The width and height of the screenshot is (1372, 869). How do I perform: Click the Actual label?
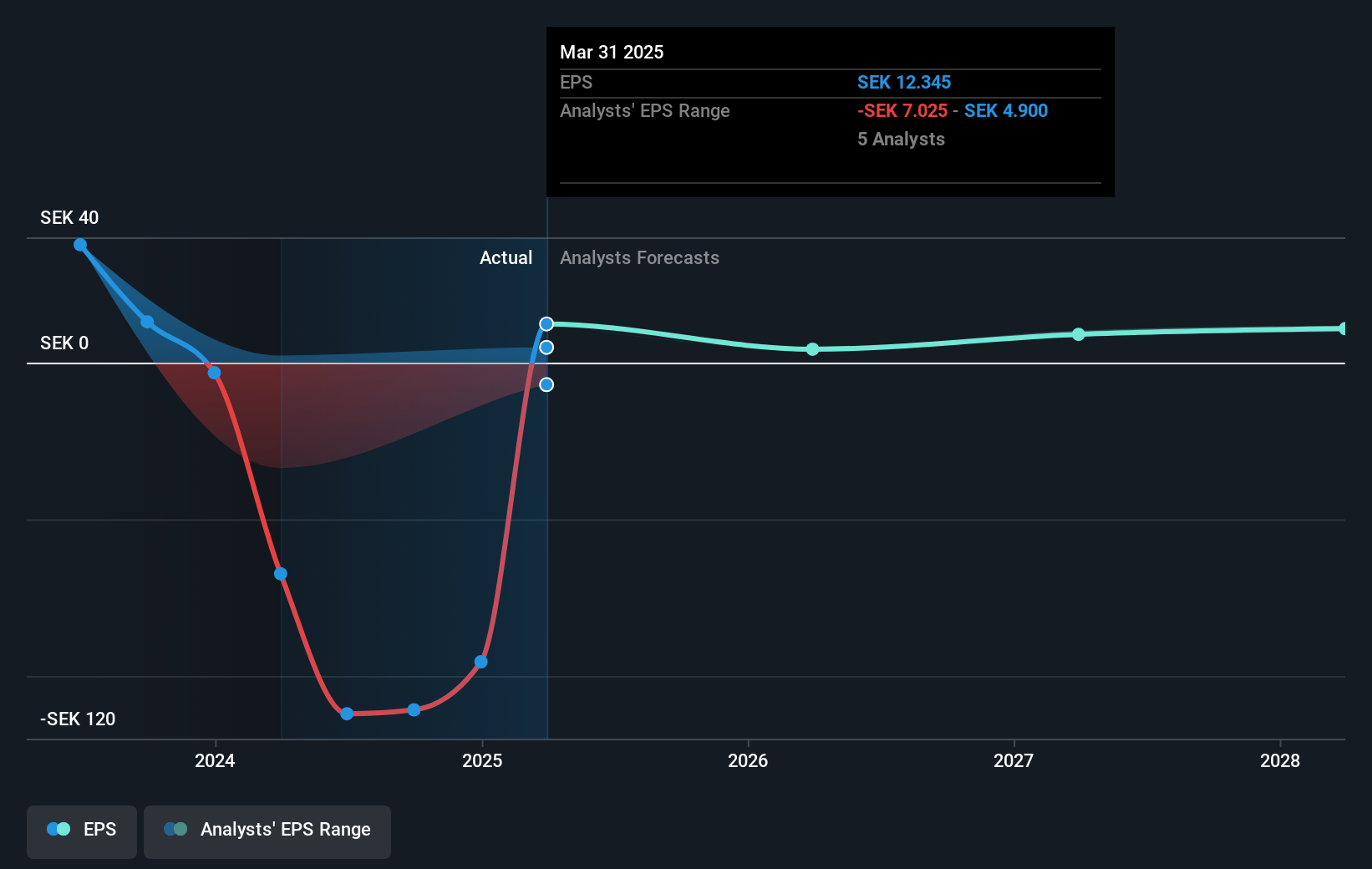[506, 257]
